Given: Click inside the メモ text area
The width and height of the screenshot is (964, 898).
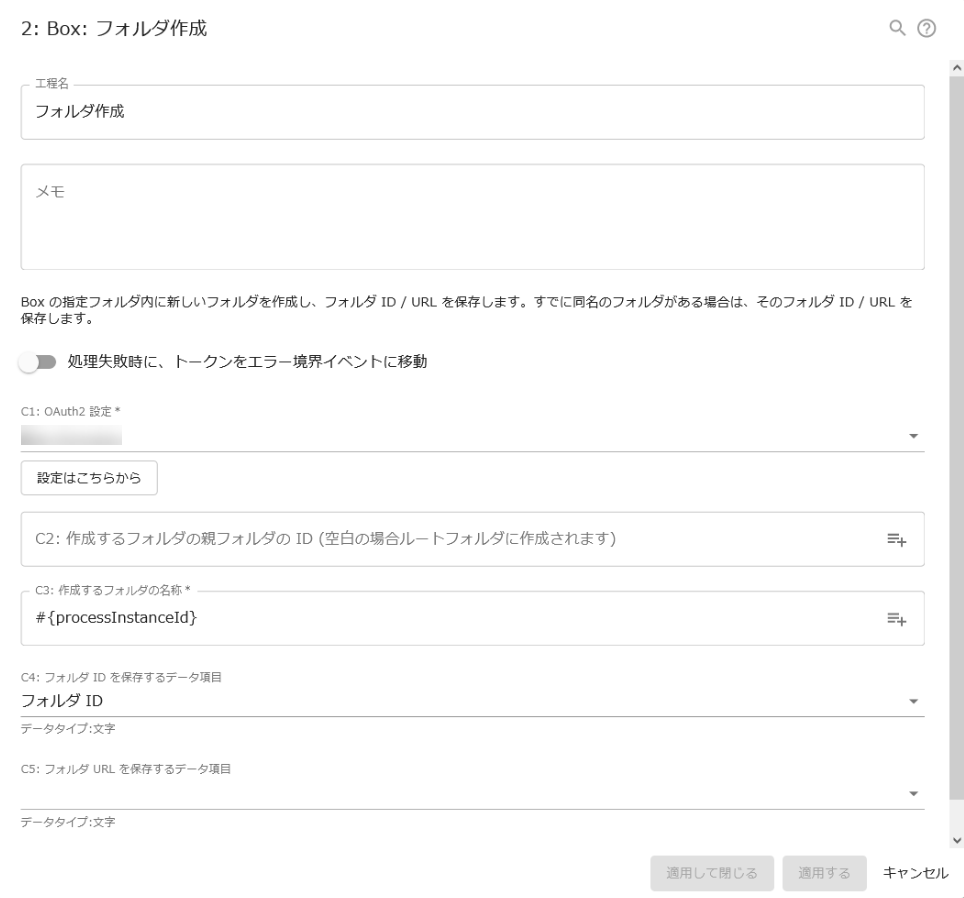Looking at the screenshot, I should pos(400,210).
